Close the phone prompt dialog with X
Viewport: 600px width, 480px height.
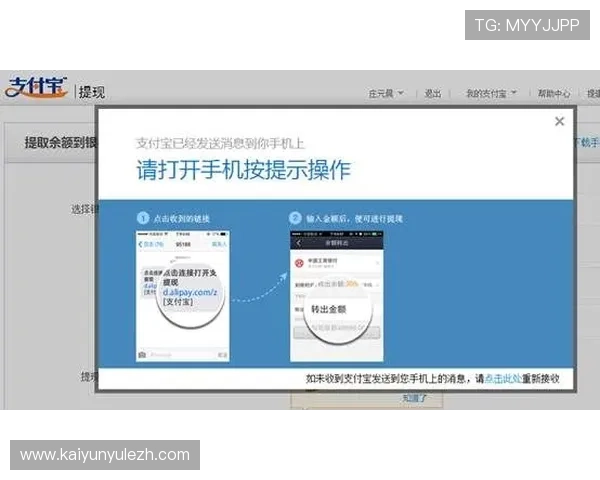(x=559, y=122)
